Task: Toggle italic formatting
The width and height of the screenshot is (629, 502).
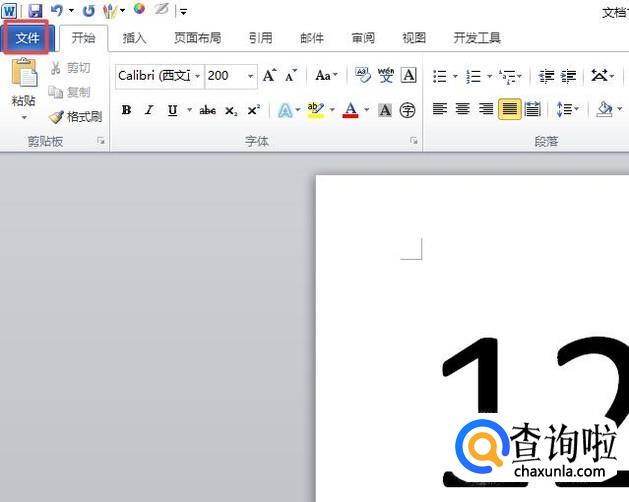Action: click(149, 110)
